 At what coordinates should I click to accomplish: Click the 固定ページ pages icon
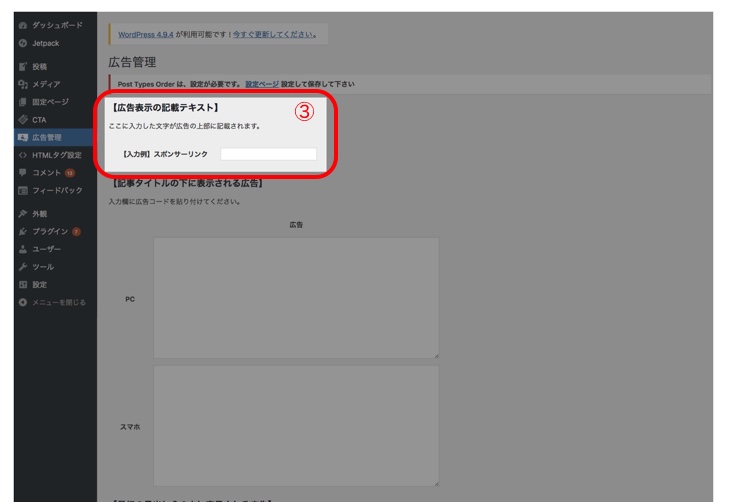click(x=23, y=102)
